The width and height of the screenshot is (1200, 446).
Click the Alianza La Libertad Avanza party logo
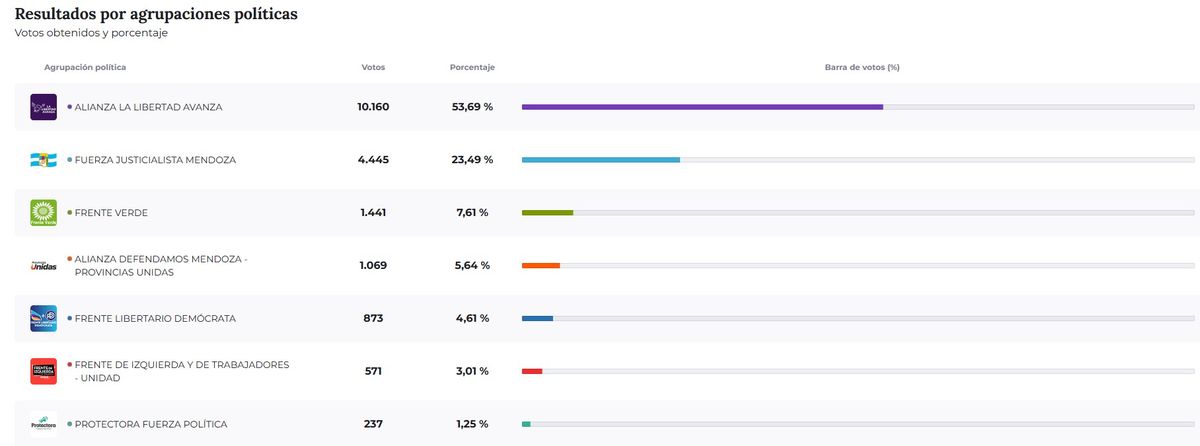click(43, 107)
